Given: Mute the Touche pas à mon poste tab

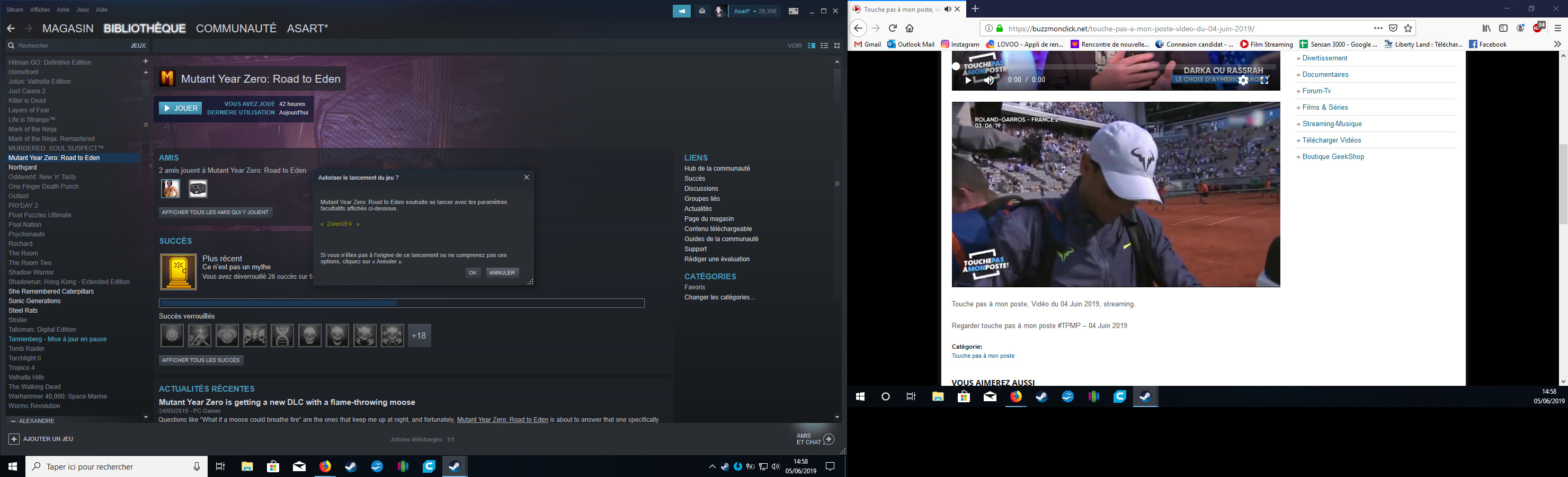Looking at the screenshot, I should tap(947, 9).
